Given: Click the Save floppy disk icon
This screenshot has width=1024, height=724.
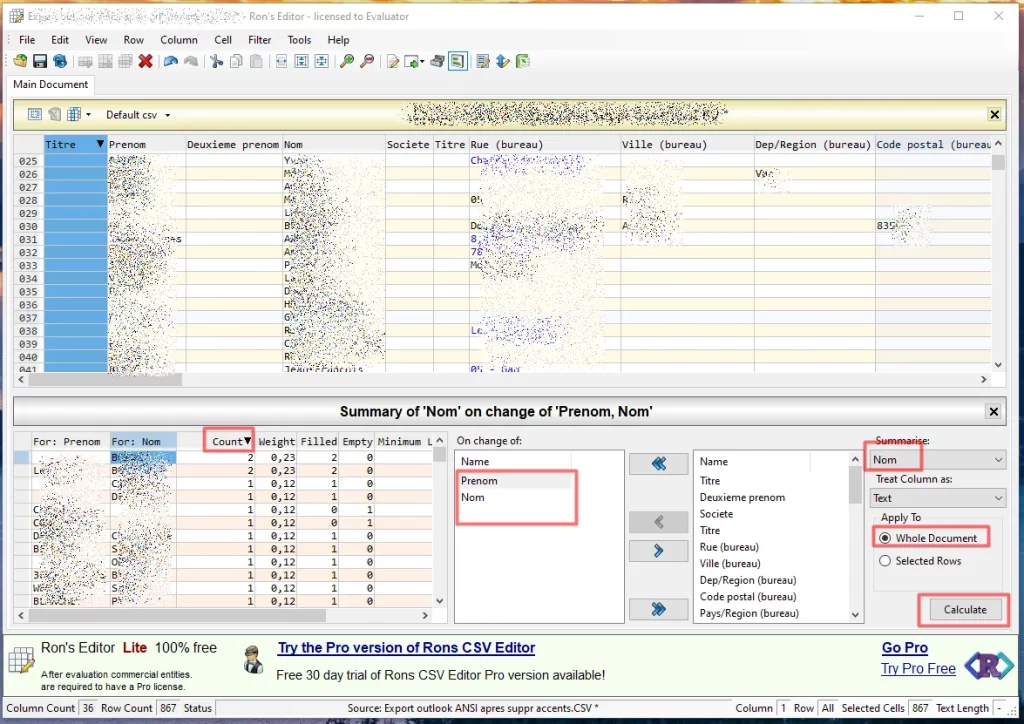Looking at the screenshot, I should [40, 61].
